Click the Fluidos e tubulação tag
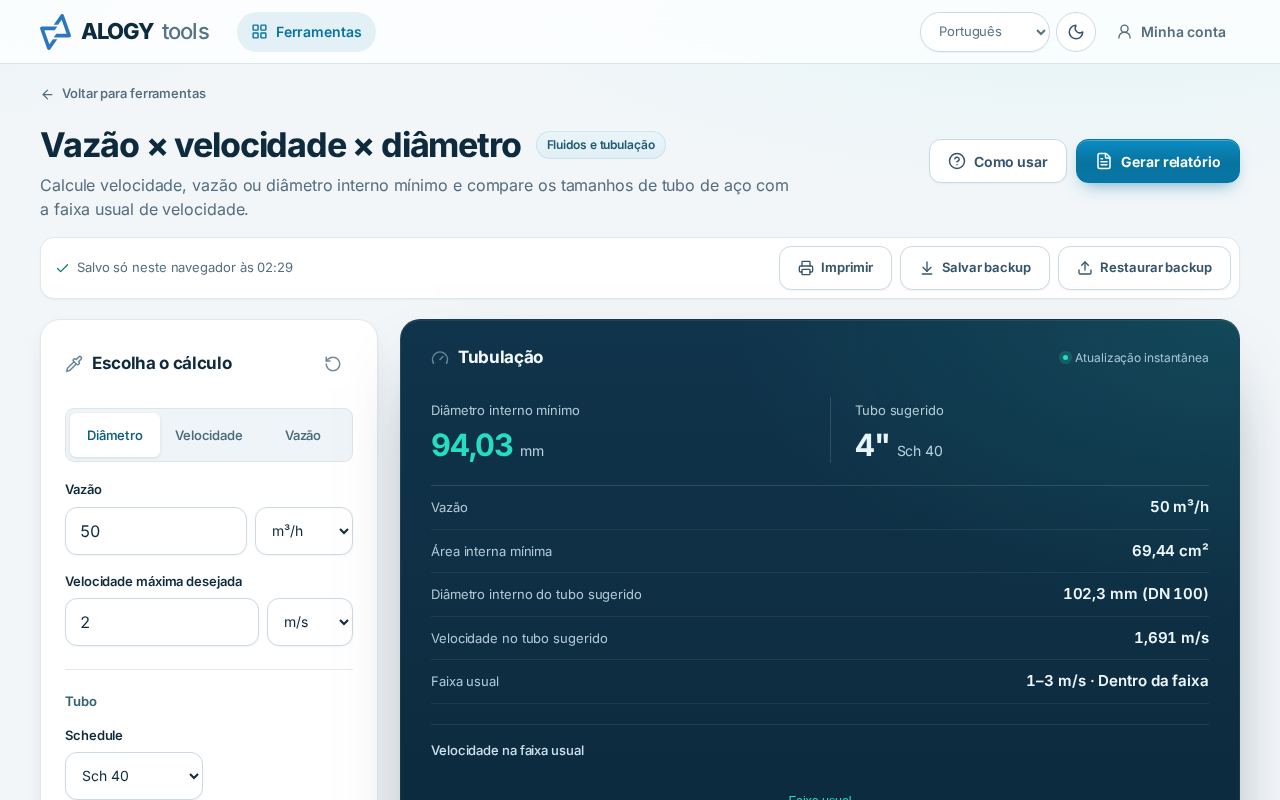 pyautogui.click(x=601, y=145)
